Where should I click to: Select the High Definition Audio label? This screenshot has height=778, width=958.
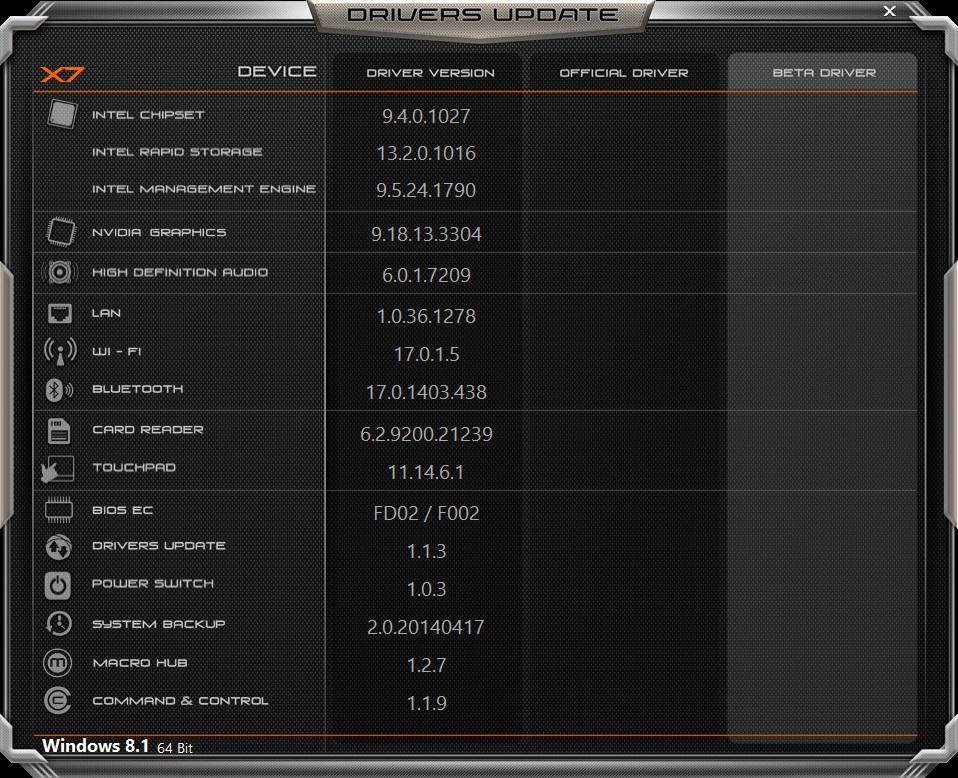point(180,272)
